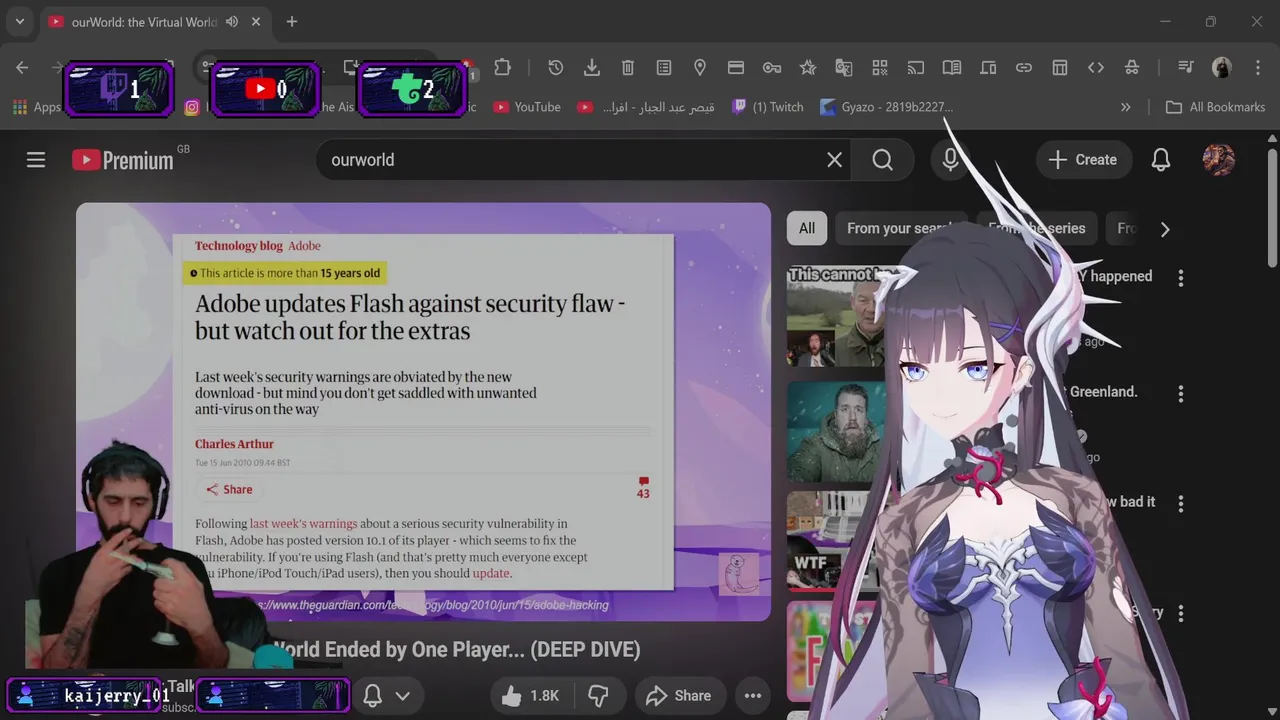Dislike the video with thumbs down
This screenshot has width=1280, height=720.
(599, 696)
